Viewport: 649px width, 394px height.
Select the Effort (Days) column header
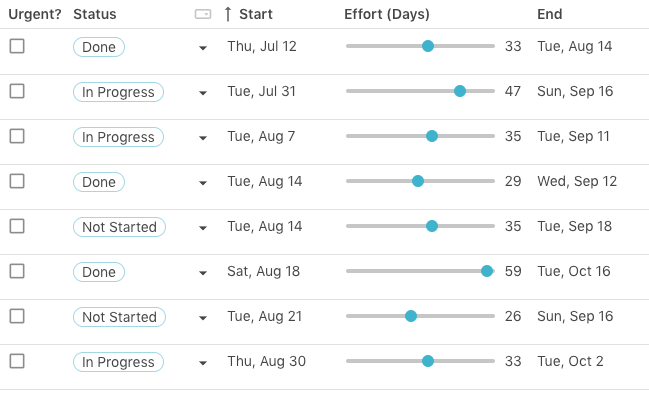point(387,14)
